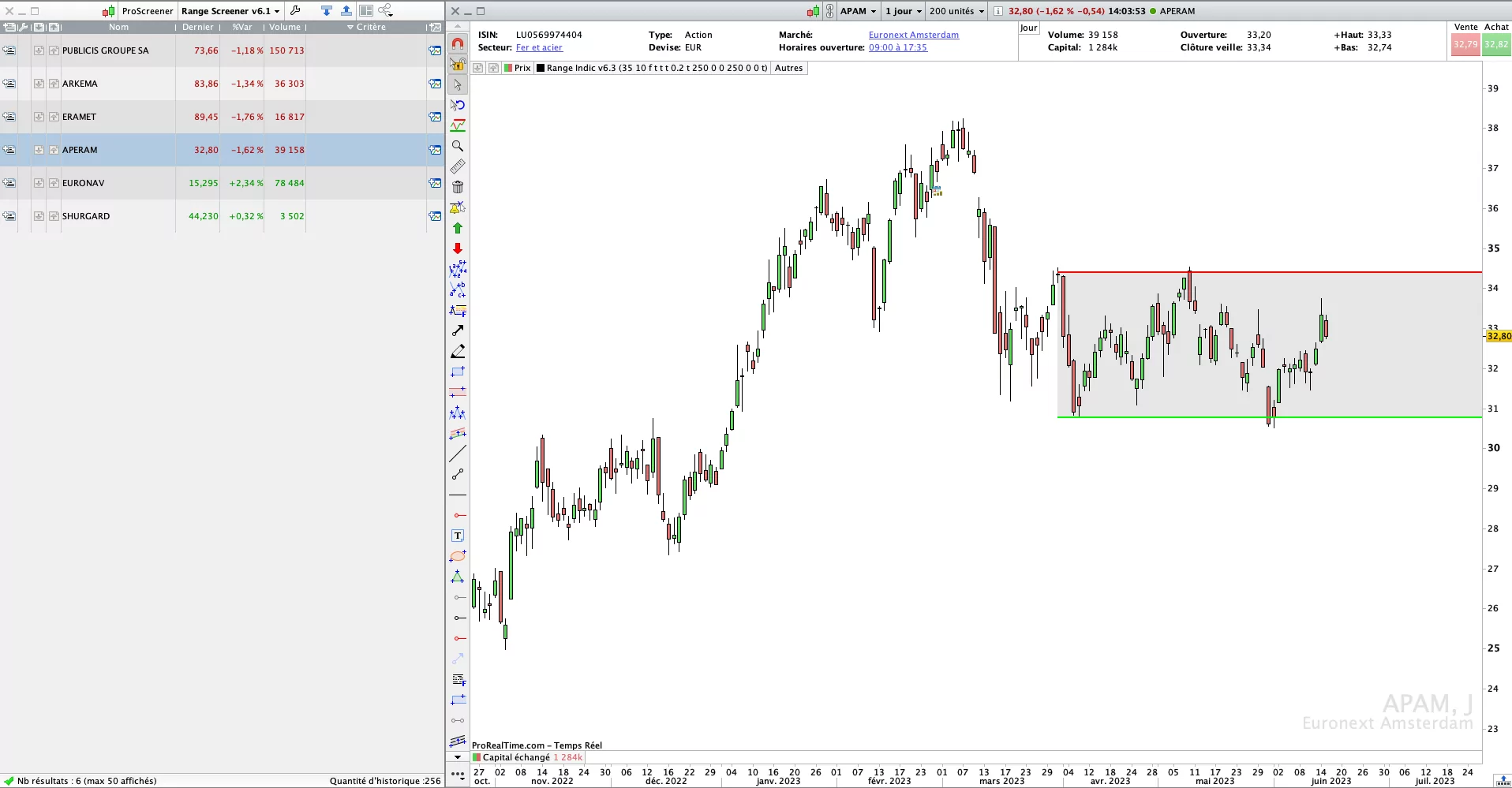
Task: Open the 1 jour timeframe dropdown
Action: pyautogui.click(x=904, y=11)
